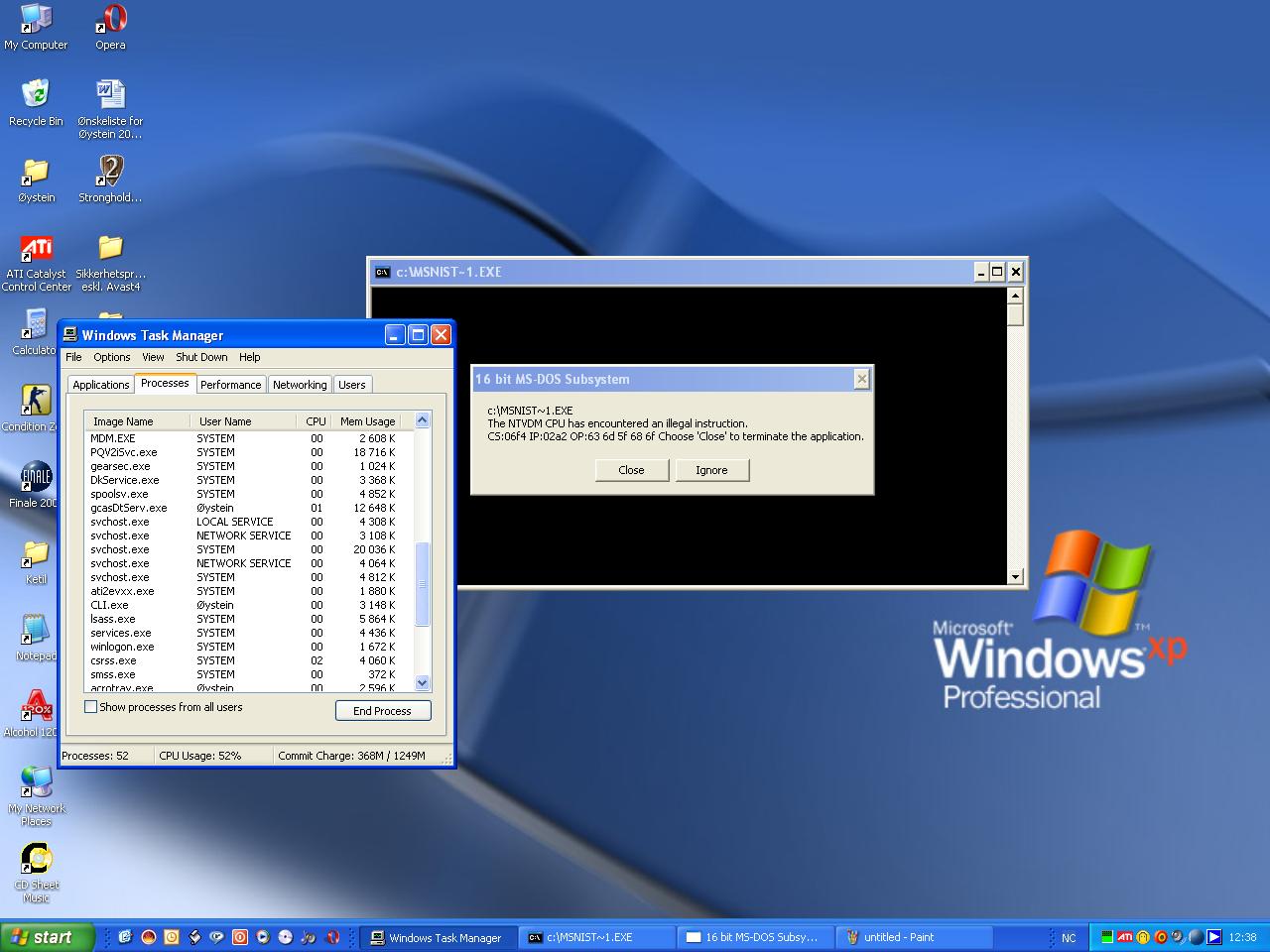Screen dimensions: 1270x952
Task: Select the ati2evxx.exe process row
Action: click(x=243, y=591)
